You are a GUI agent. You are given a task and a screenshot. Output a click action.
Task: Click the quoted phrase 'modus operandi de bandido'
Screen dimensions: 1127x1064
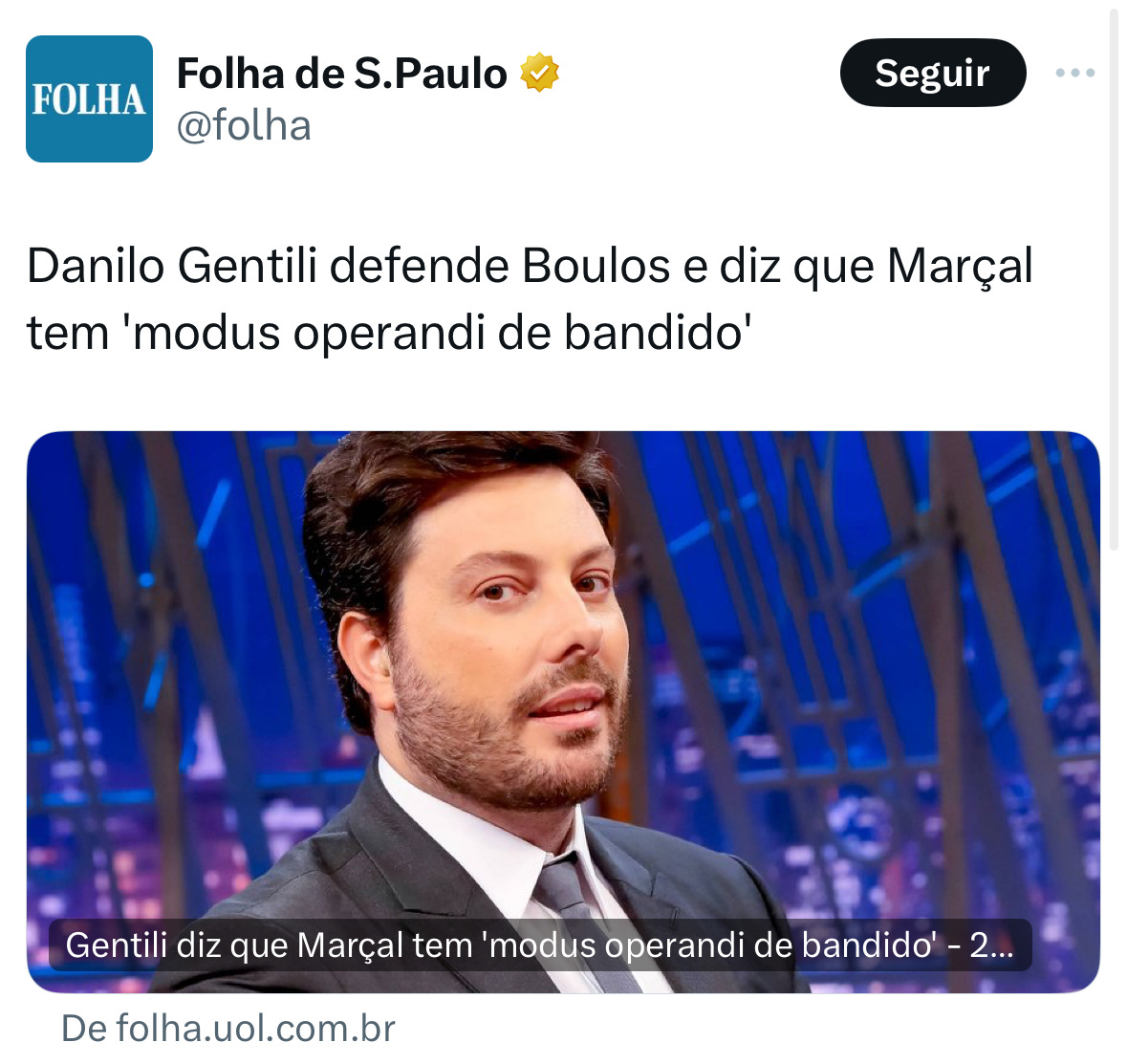[x=438, y=333]
